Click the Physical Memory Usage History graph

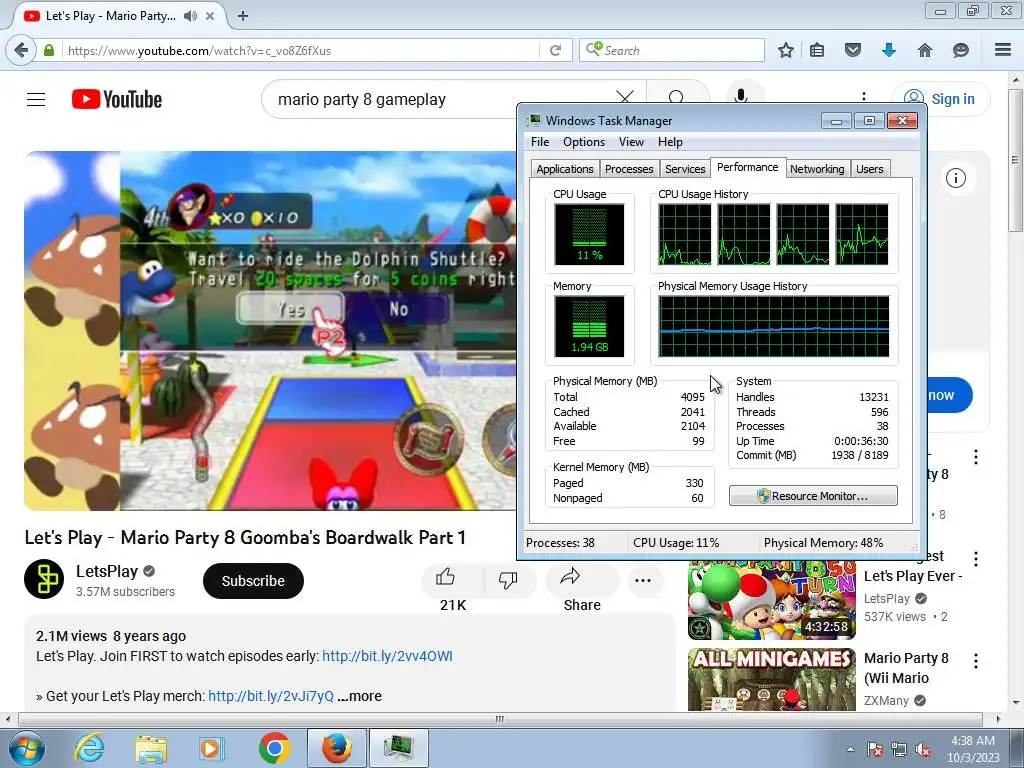774,327
